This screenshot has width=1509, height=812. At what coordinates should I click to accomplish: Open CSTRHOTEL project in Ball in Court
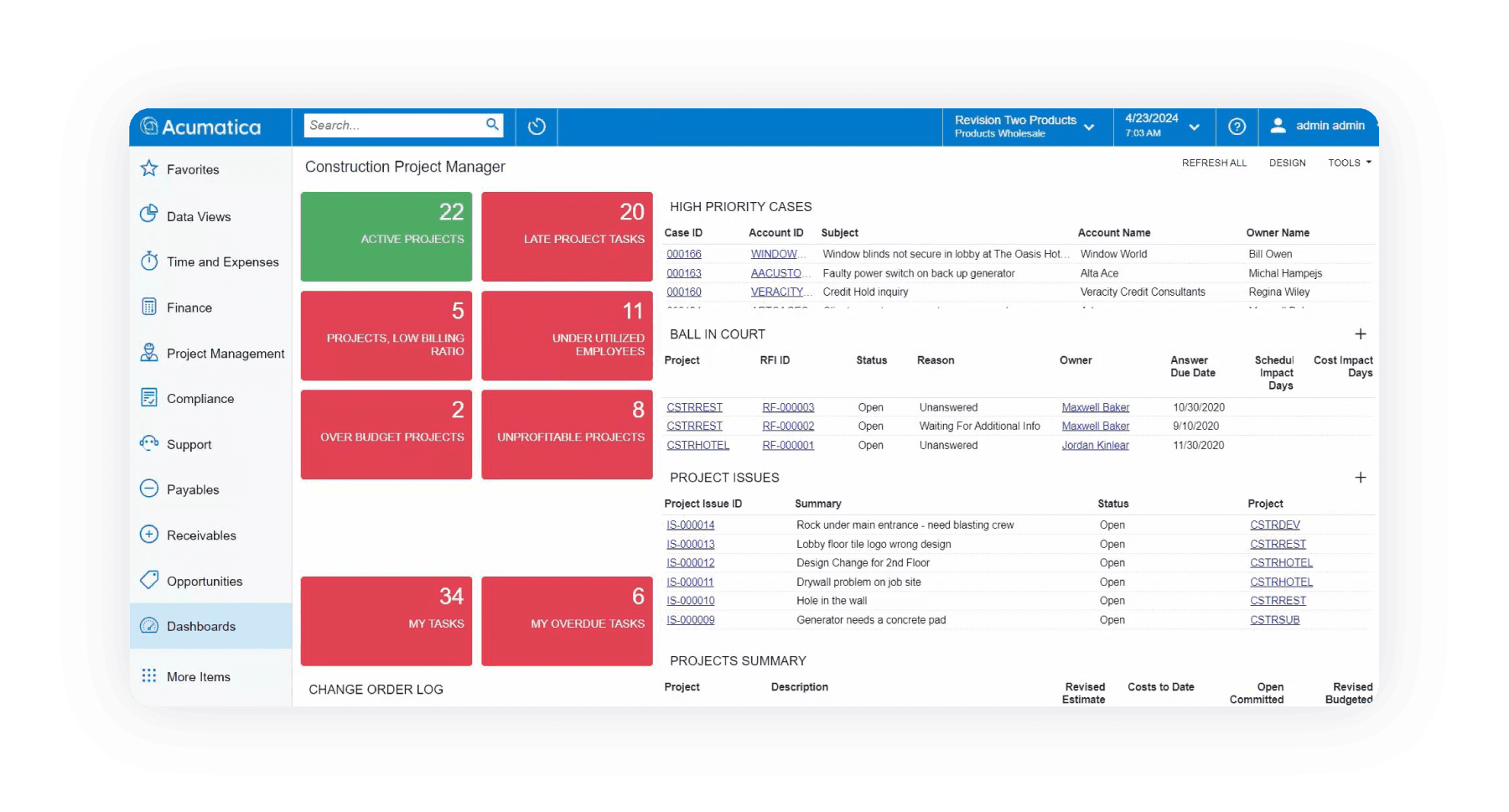click(698, 445)
